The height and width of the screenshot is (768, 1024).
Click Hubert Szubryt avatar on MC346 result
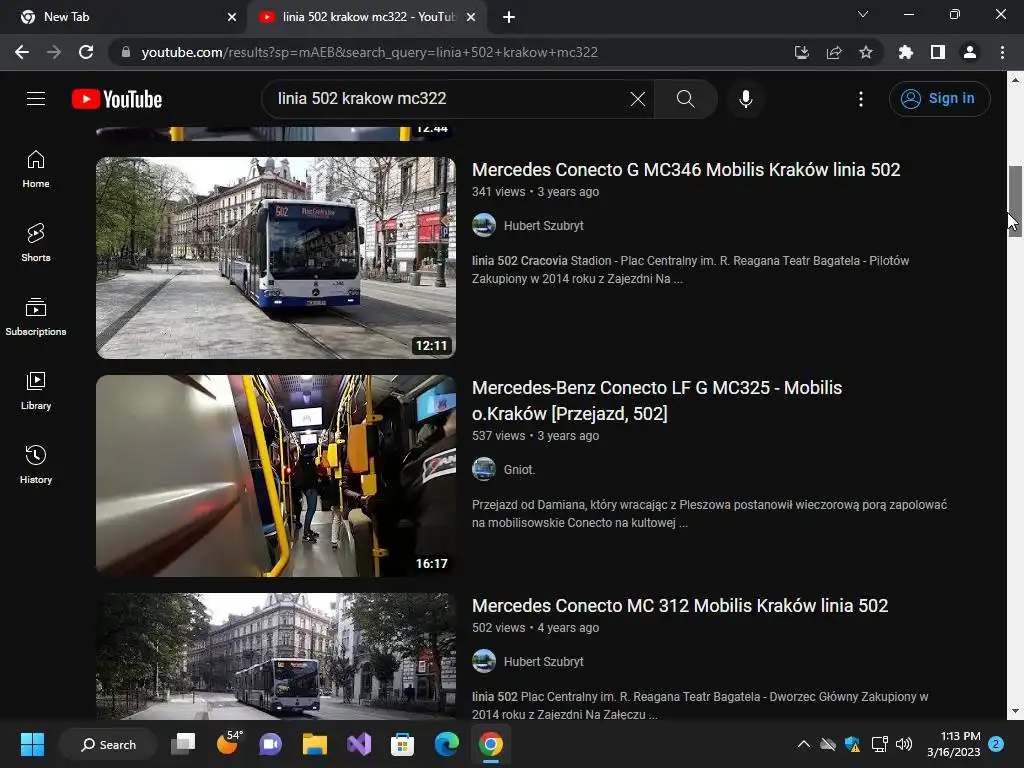(x=484, y=225)
